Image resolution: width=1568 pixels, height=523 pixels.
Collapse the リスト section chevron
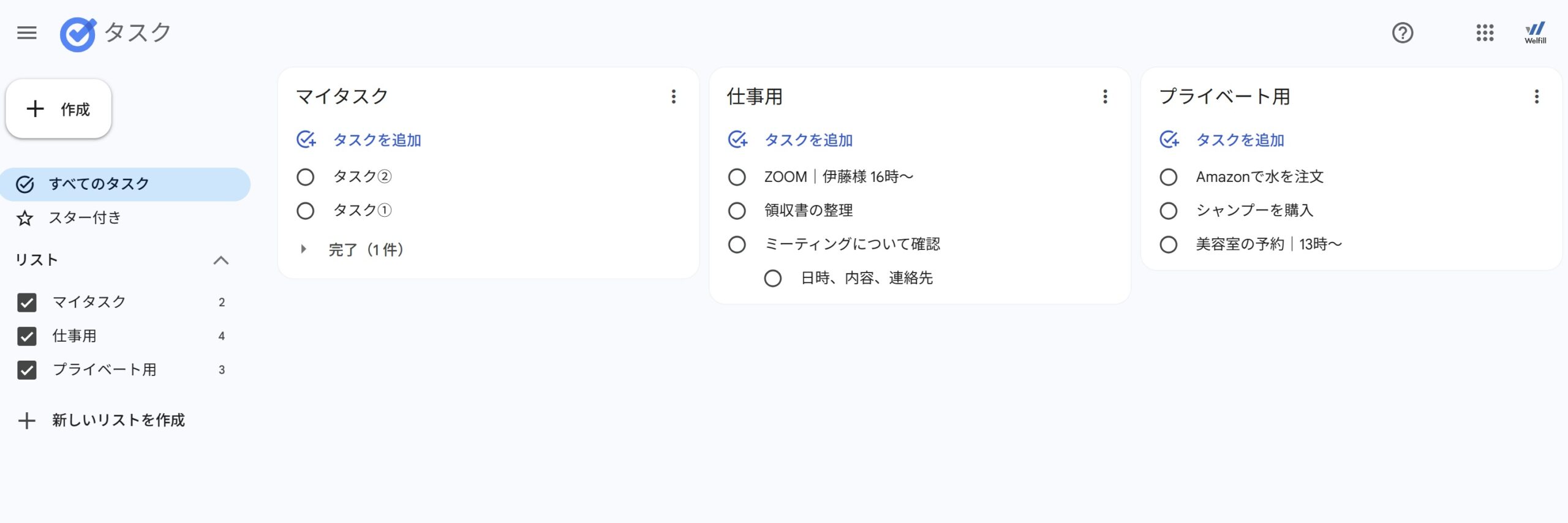click(x=221, y=261)
